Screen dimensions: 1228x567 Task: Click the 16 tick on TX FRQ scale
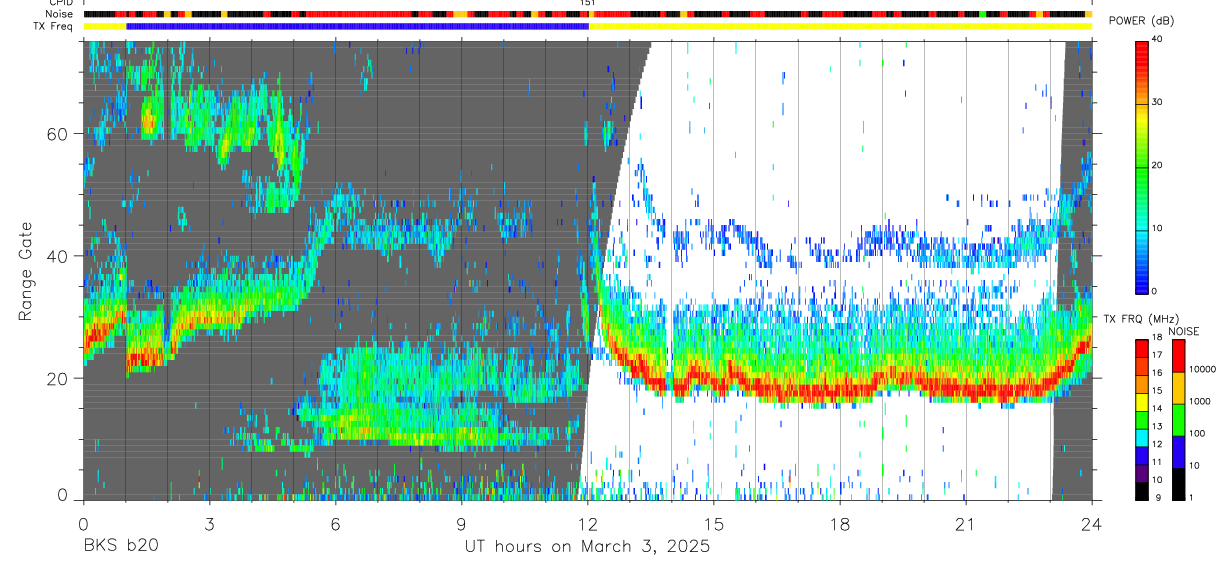point(1156,373)
